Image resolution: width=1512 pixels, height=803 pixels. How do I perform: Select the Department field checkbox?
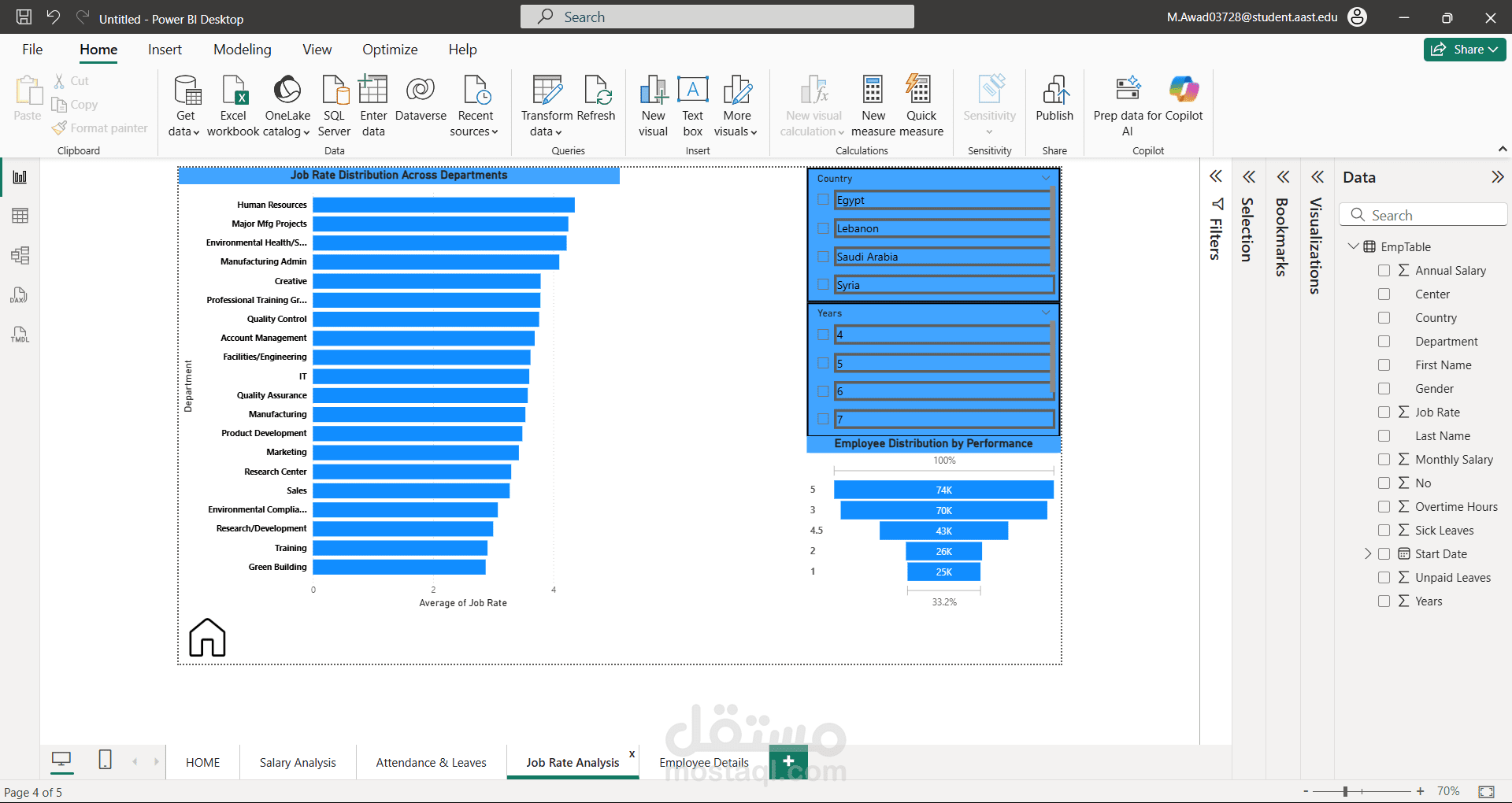pyautogui.click(x=1384, y=342)
